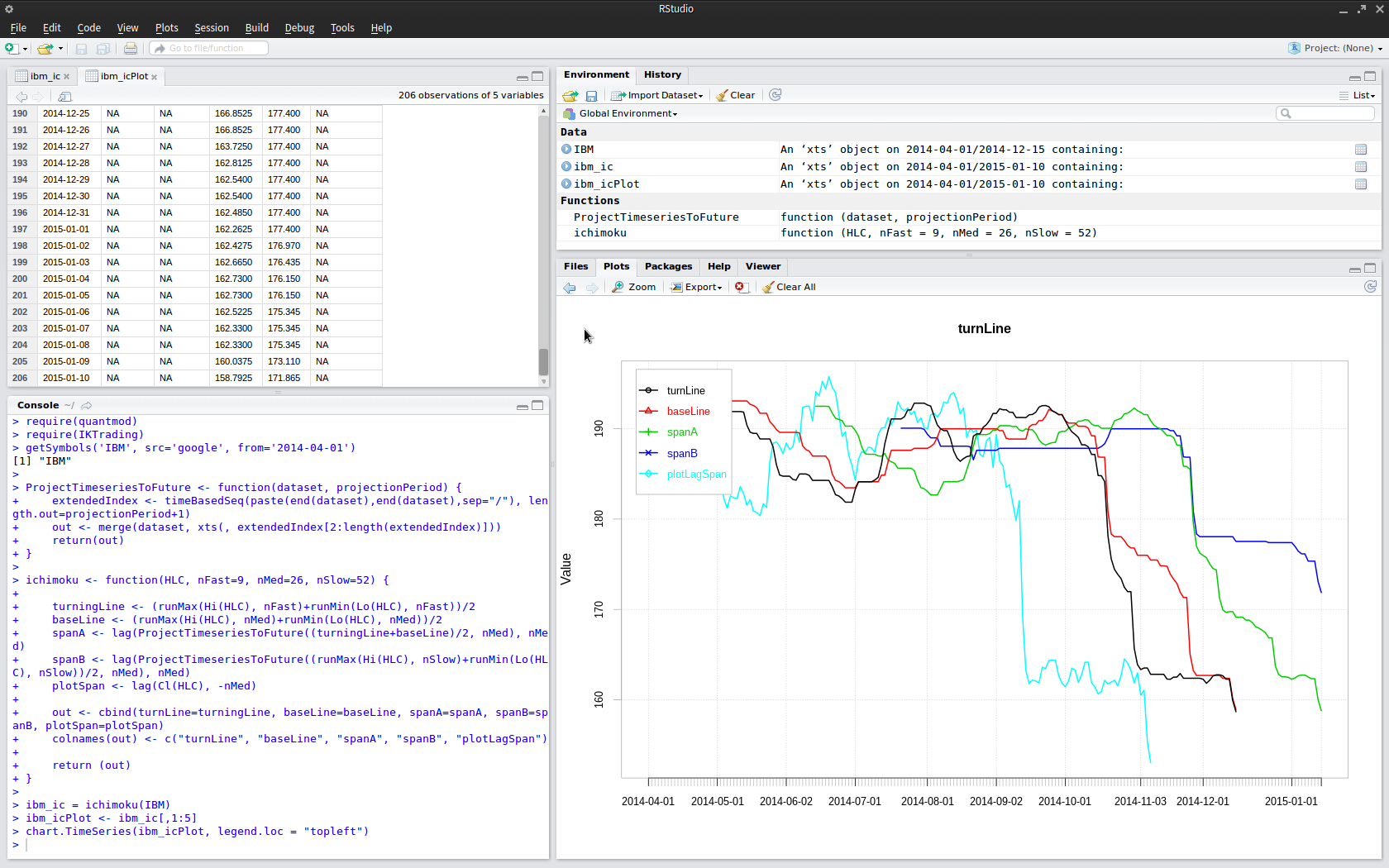Expand the ibm_ic object details
This screenshot has width=1389, height=868.
[x=566, y=167]
